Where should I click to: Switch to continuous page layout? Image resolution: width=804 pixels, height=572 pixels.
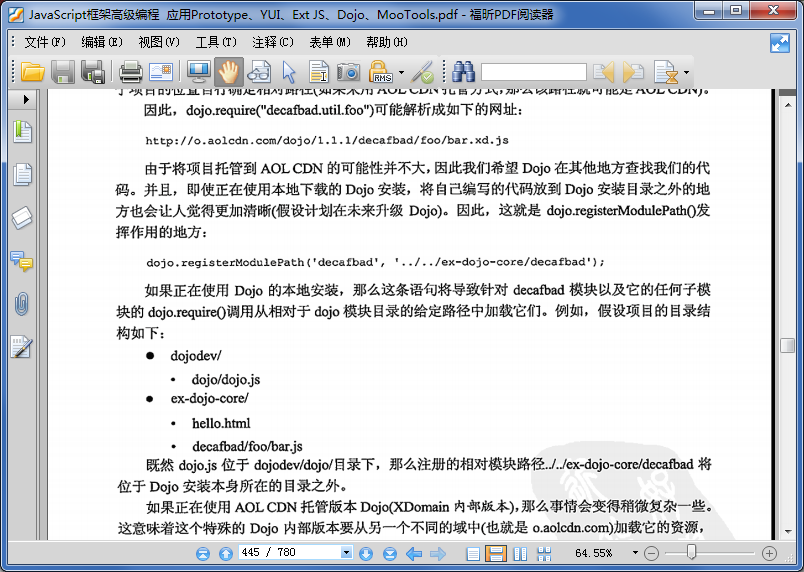tap(496, 554)
